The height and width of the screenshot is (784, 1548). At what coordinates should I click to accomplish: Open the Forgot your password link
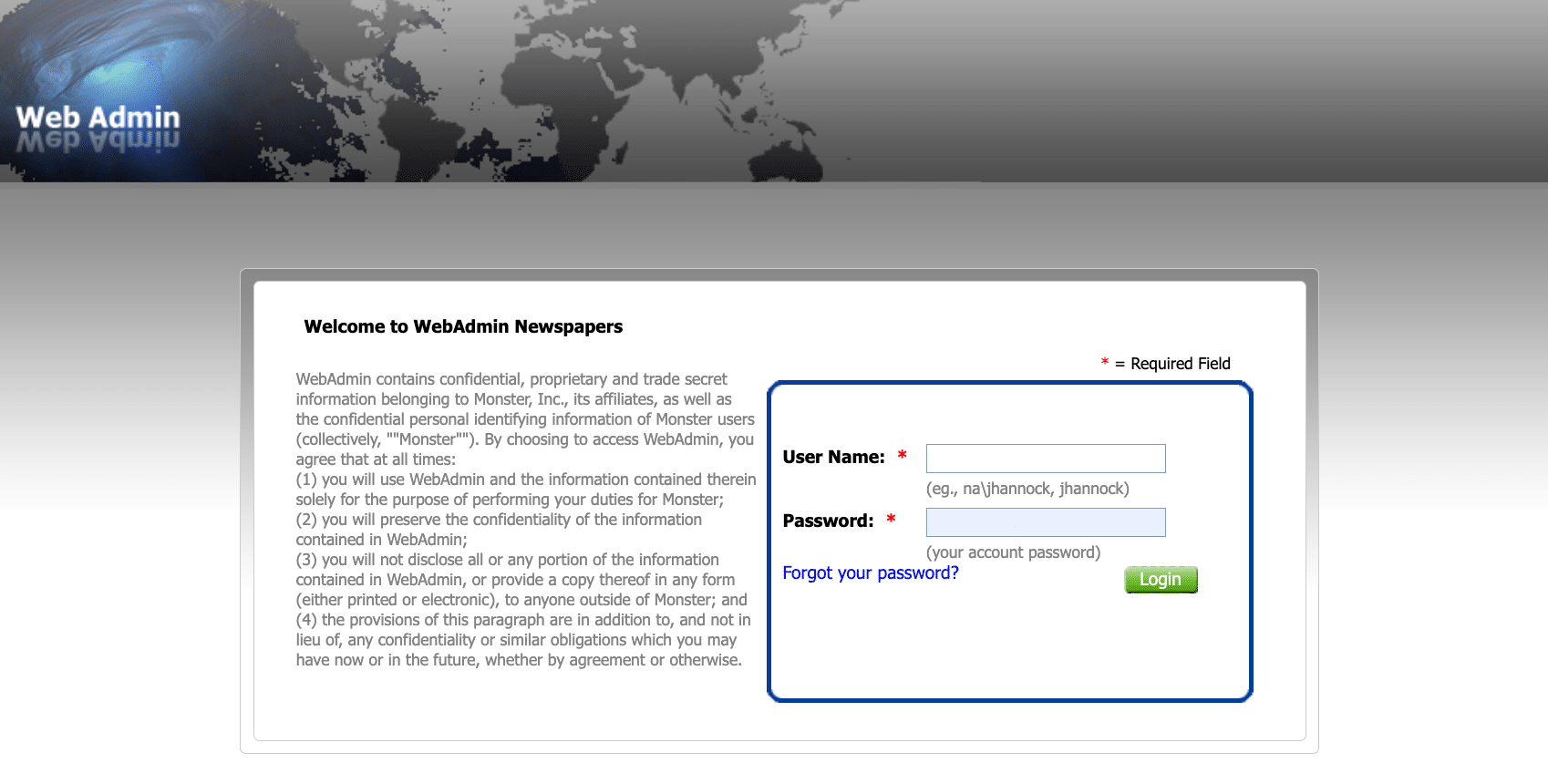[870, 573]
